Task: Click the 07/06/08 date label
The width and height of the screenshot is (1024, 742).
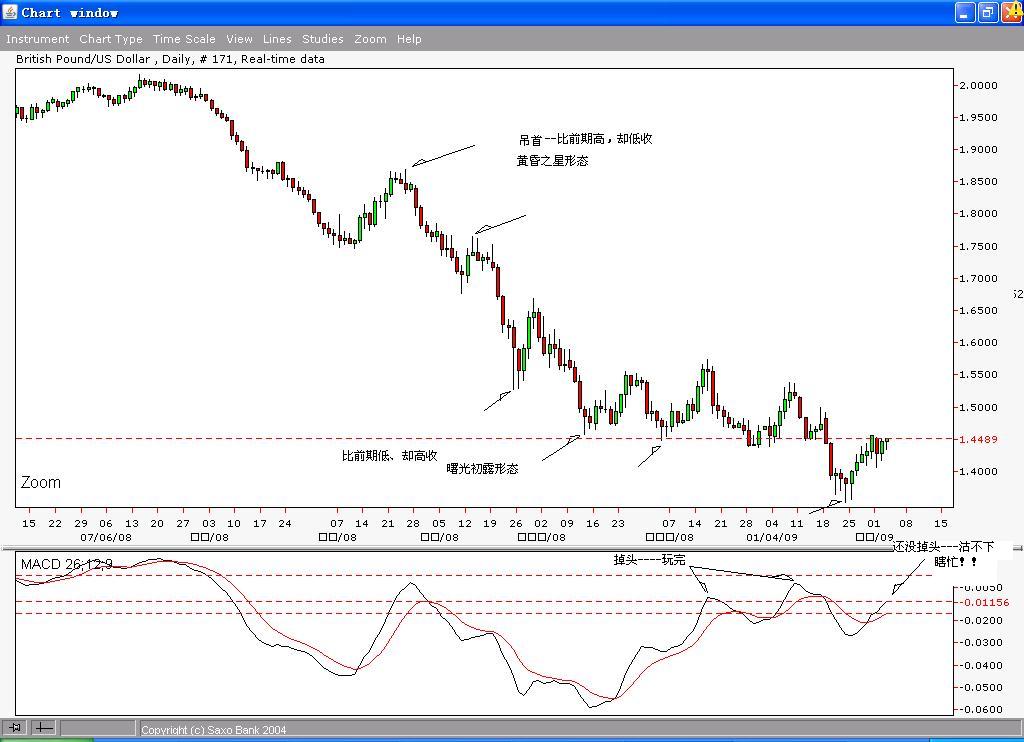Action: click(x=106, y=537)
